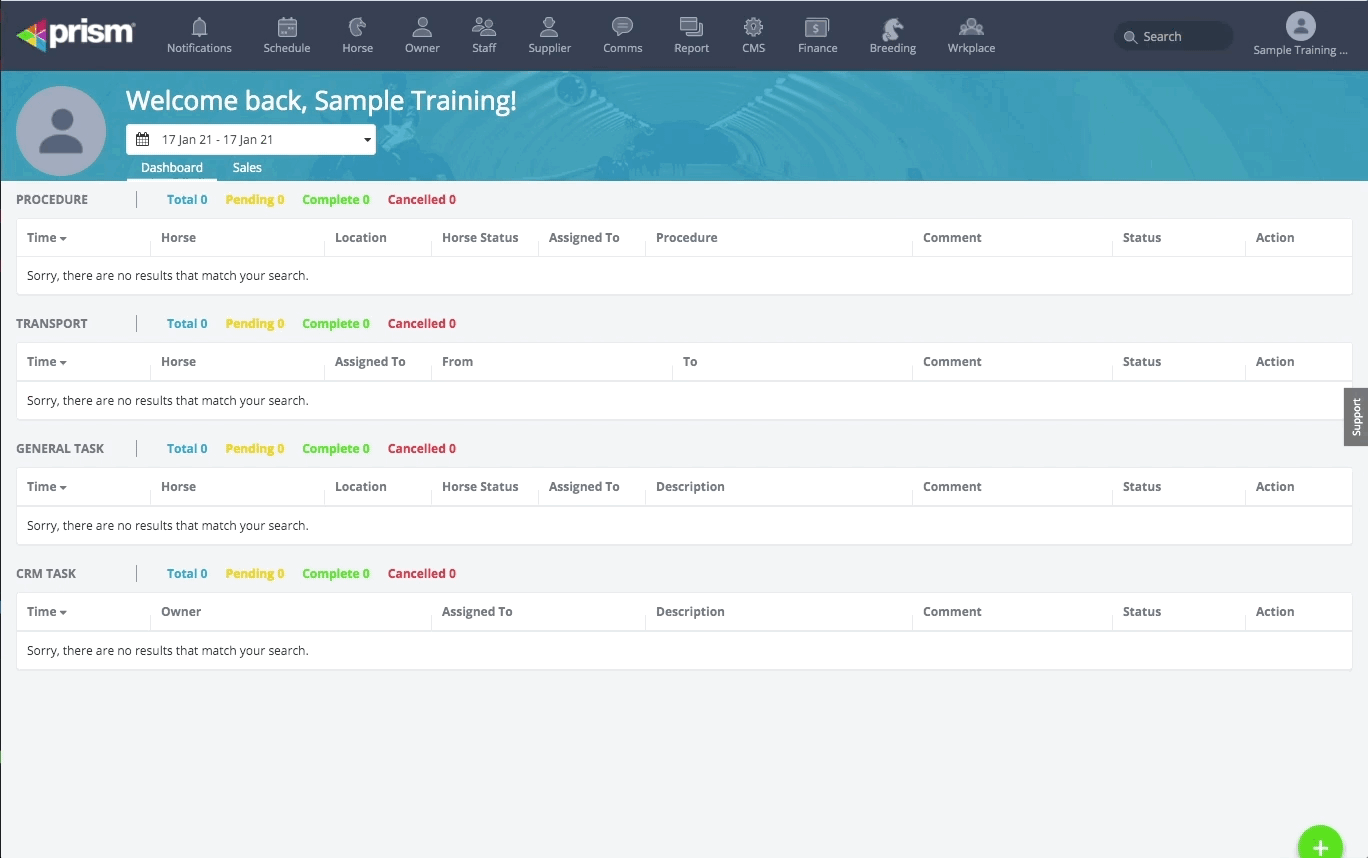Click the CRM TASK section title
The image size is (1368, 858).
[x=46, y=574]
